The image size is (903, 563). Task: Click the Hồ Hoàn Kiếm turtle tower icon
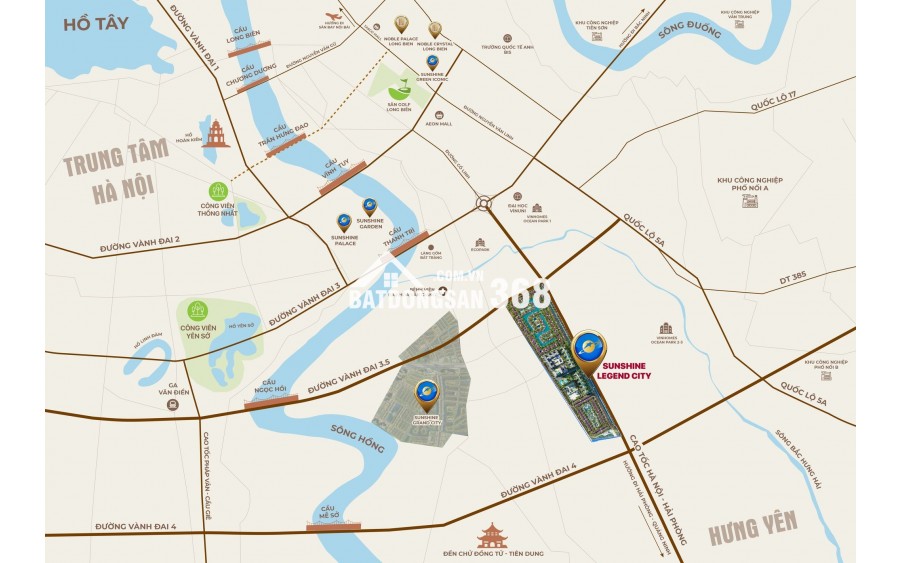click(x=216, y=133)
